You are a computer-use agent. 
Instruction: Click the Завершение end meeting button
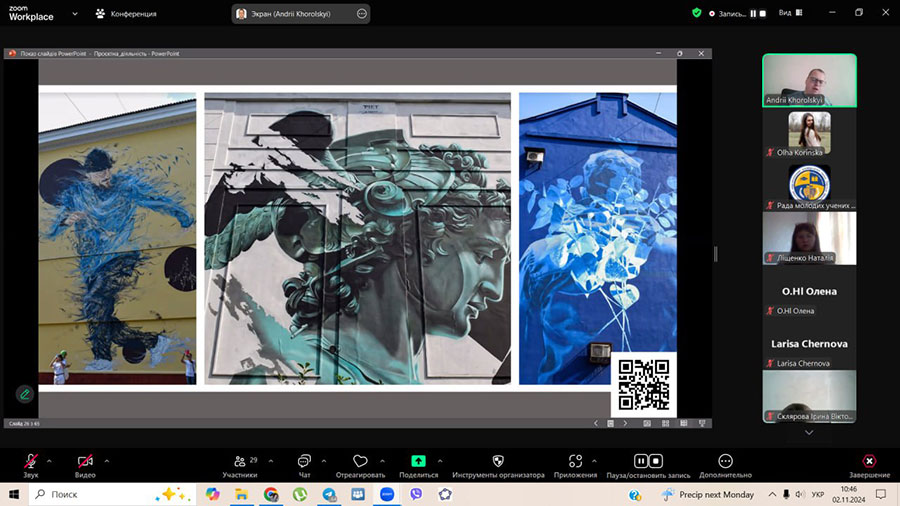[870, 465]
